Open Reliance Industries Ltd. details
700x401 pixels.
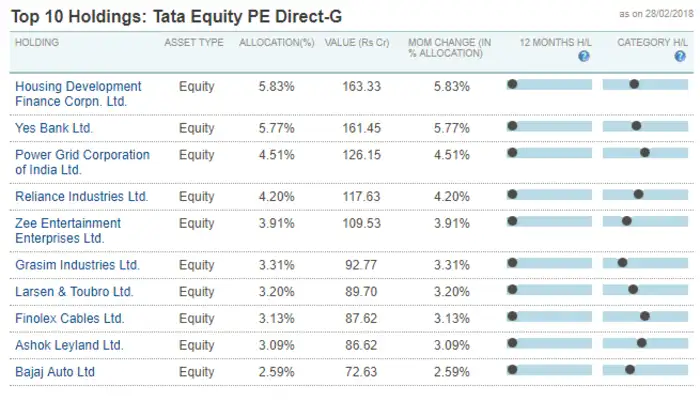(x=81, y=196)
